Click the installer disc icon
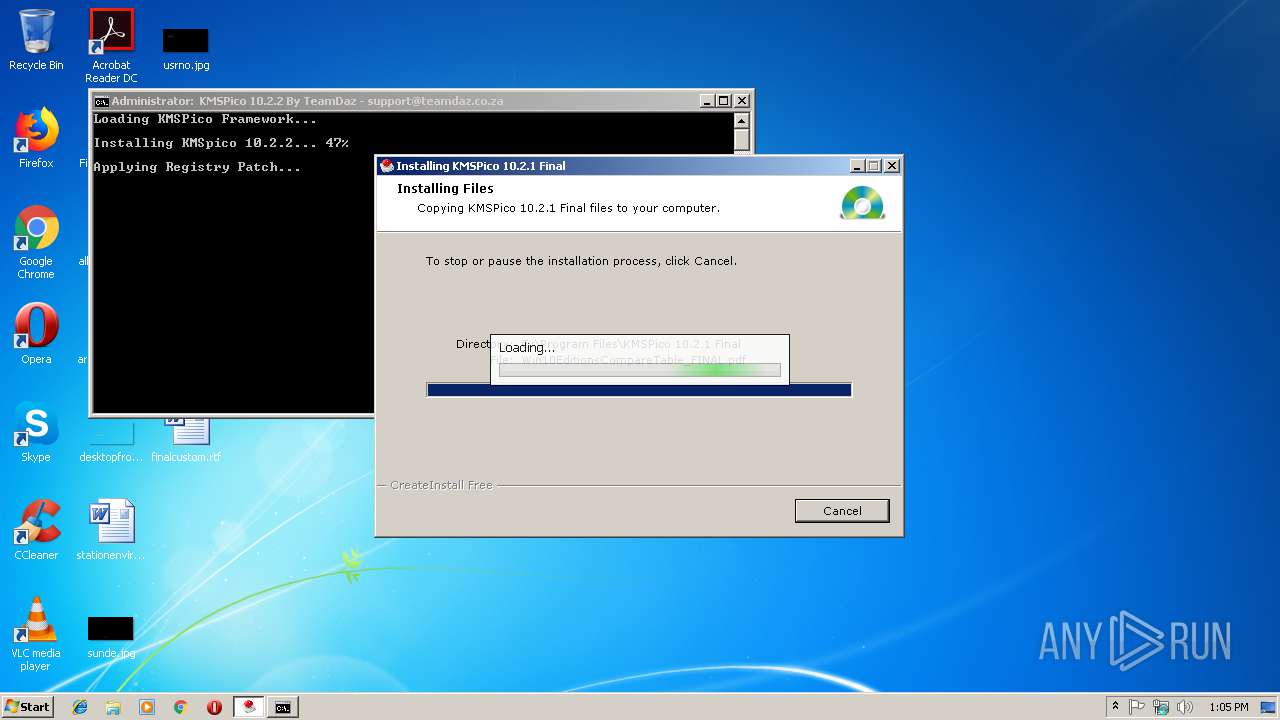This screenshot has width=1280, height=720. pos(862,202)
